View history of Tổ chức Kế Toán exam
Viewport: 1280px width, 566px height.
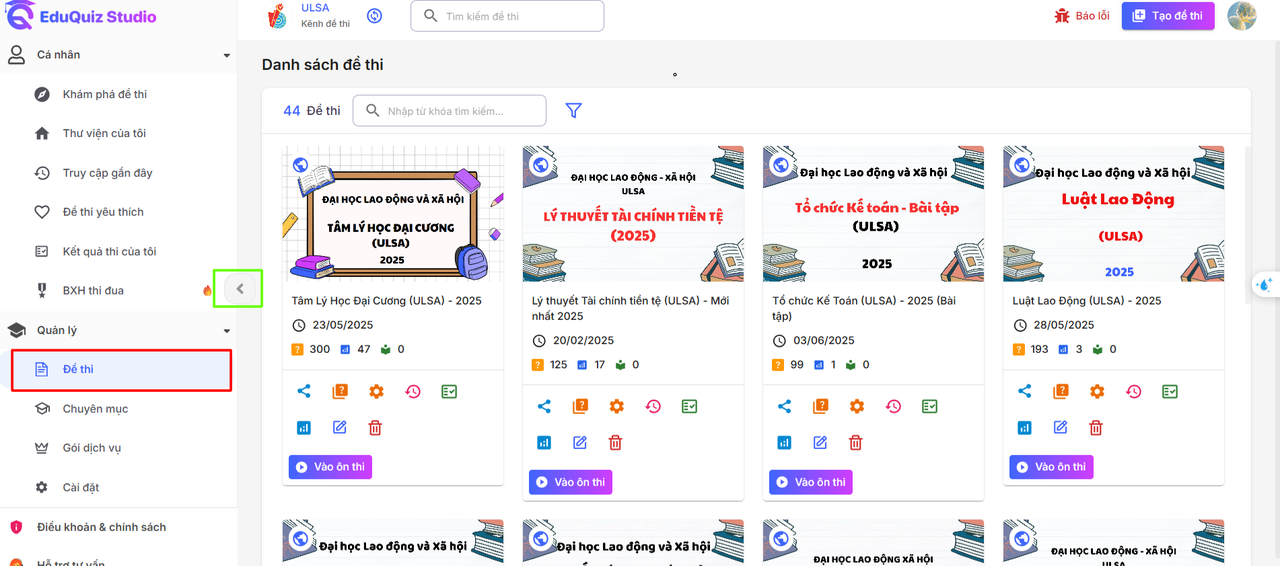click(x=893, y=406)
